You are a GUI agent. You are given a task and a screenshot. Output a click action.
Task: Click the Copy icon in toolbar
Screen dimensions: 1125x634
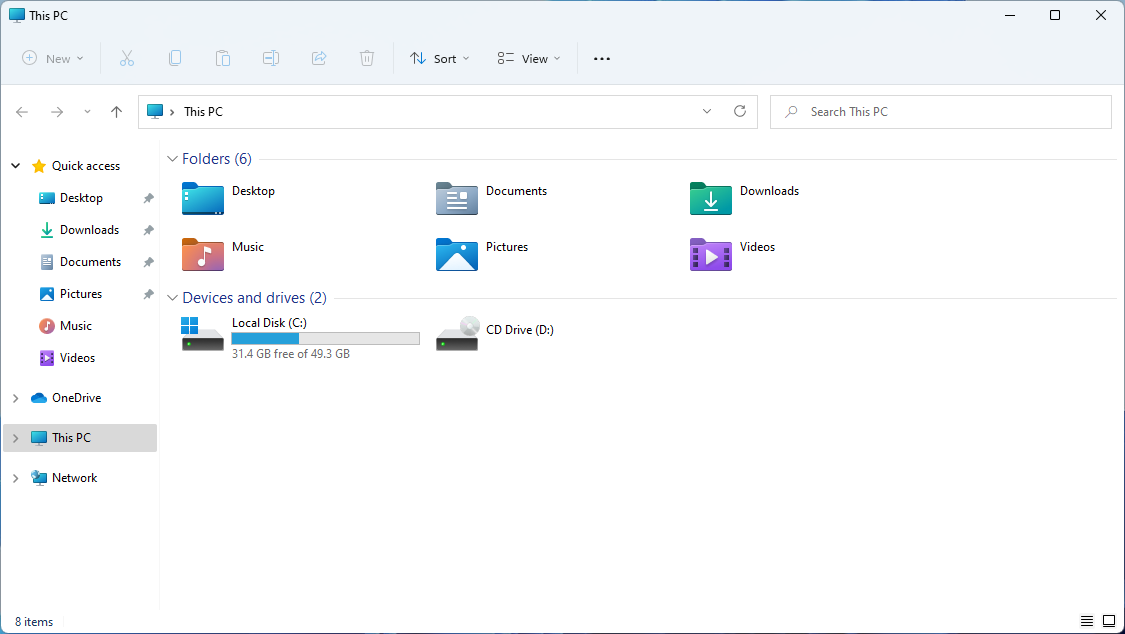click(x=175, y=59)
